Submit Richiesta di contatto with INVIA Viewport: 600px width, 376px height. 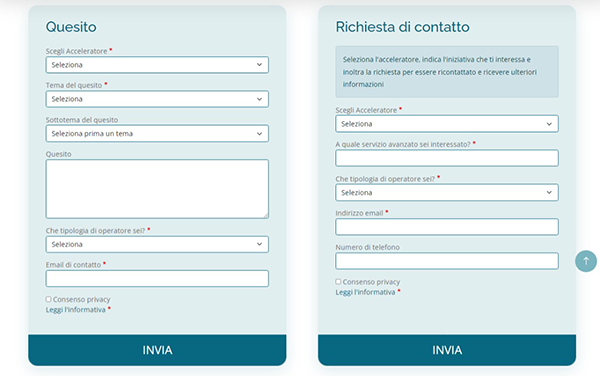point(447,350)
